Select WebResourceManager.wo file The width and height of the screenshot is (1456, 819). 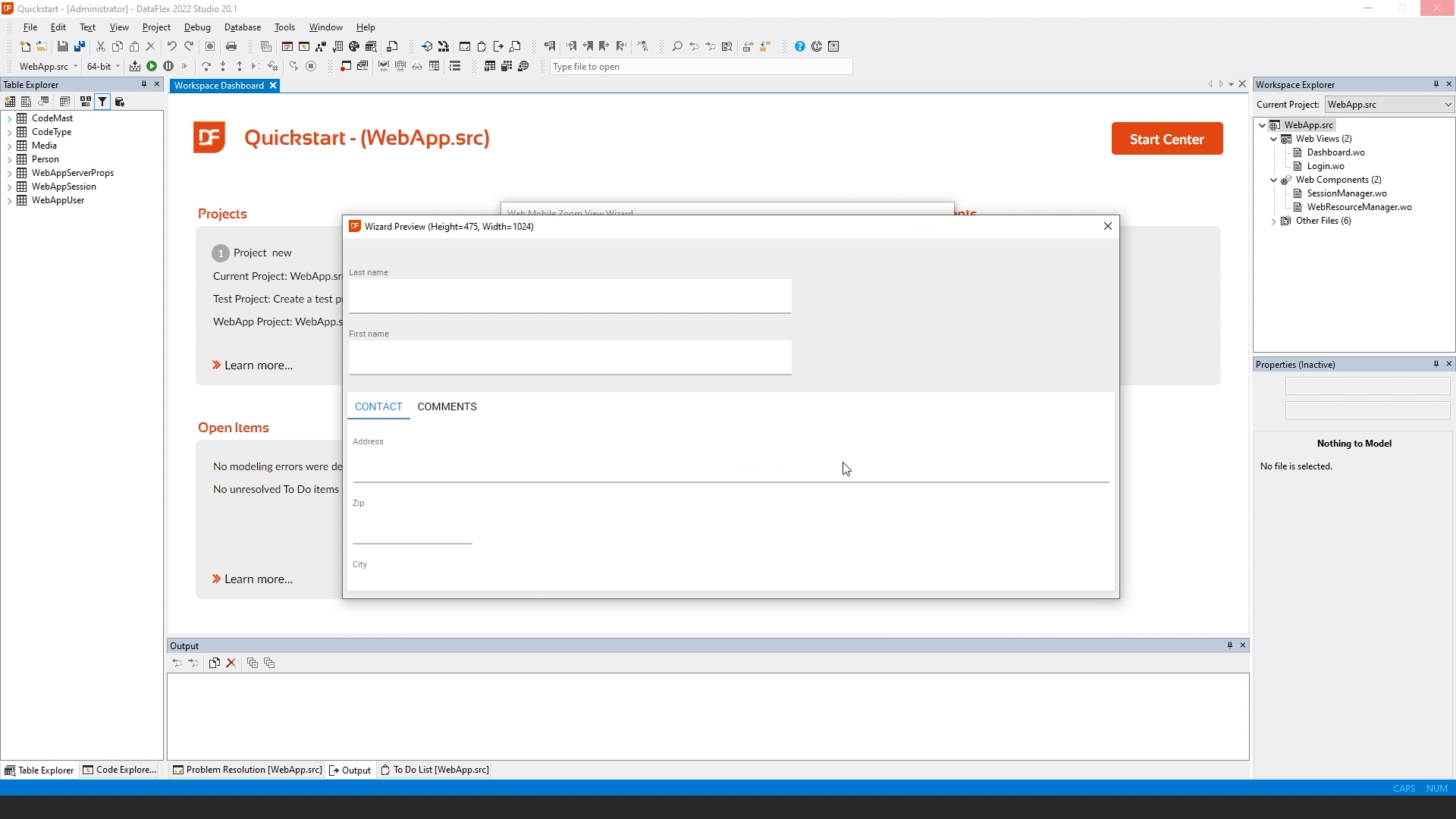1359,207
